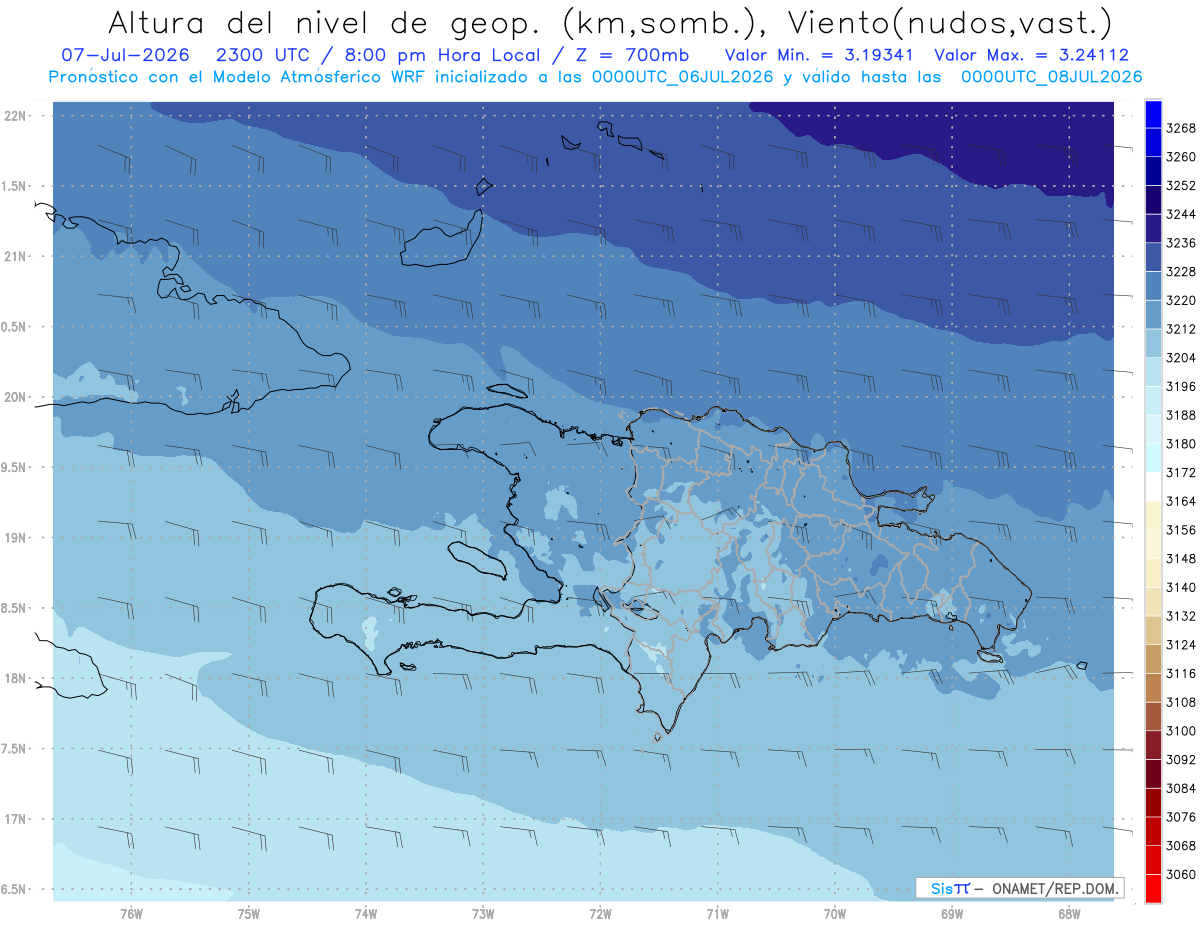Viewport: 1200px width, 927px height.
Task: Select the date text '07-Jul-2026'
Action: (x=125, y=55)
